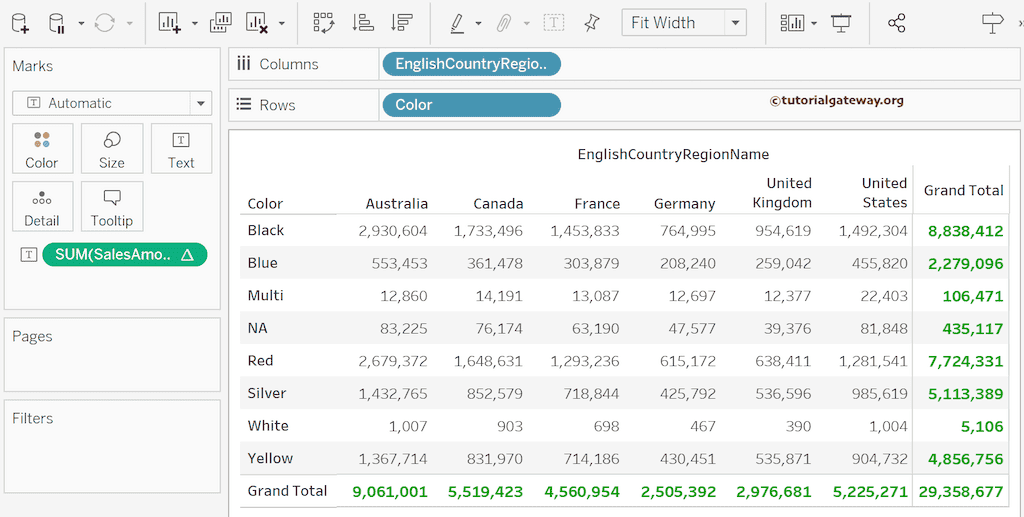Screen dimensions: 1024x517
Task: Click the Share workbook icon
Action: (896, 22)
